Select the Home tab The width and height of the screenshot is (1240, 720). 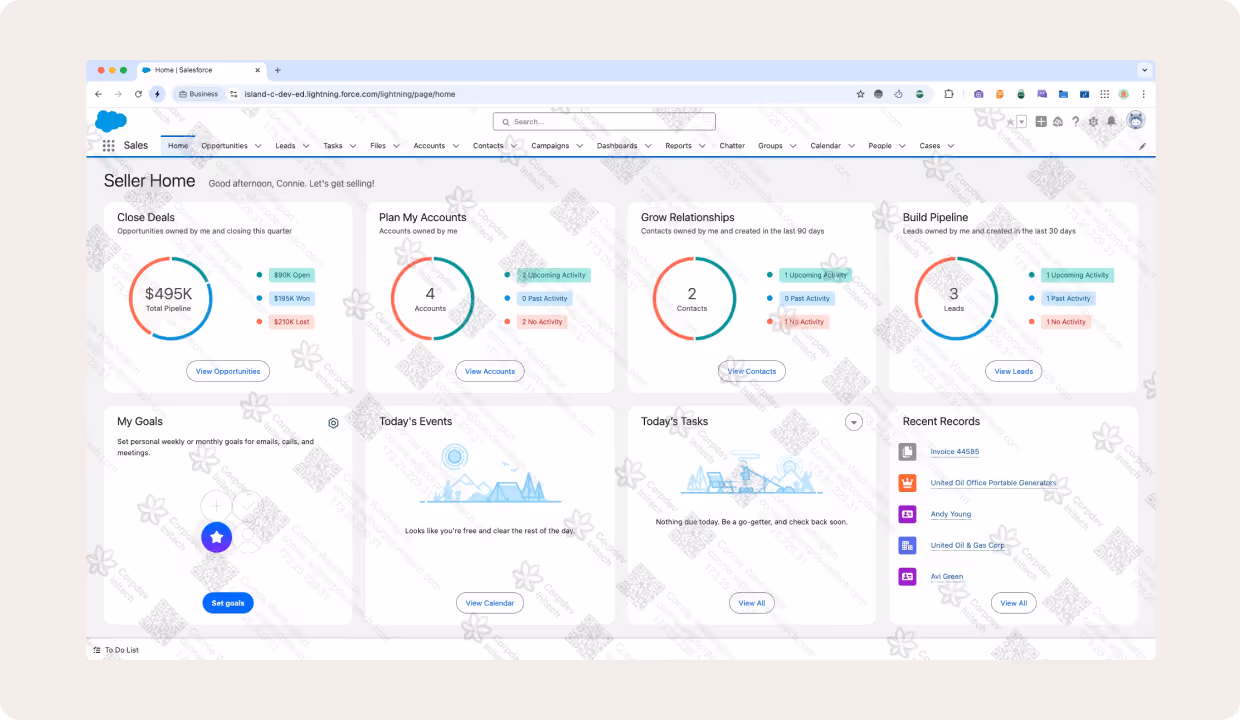pos(178,146)
